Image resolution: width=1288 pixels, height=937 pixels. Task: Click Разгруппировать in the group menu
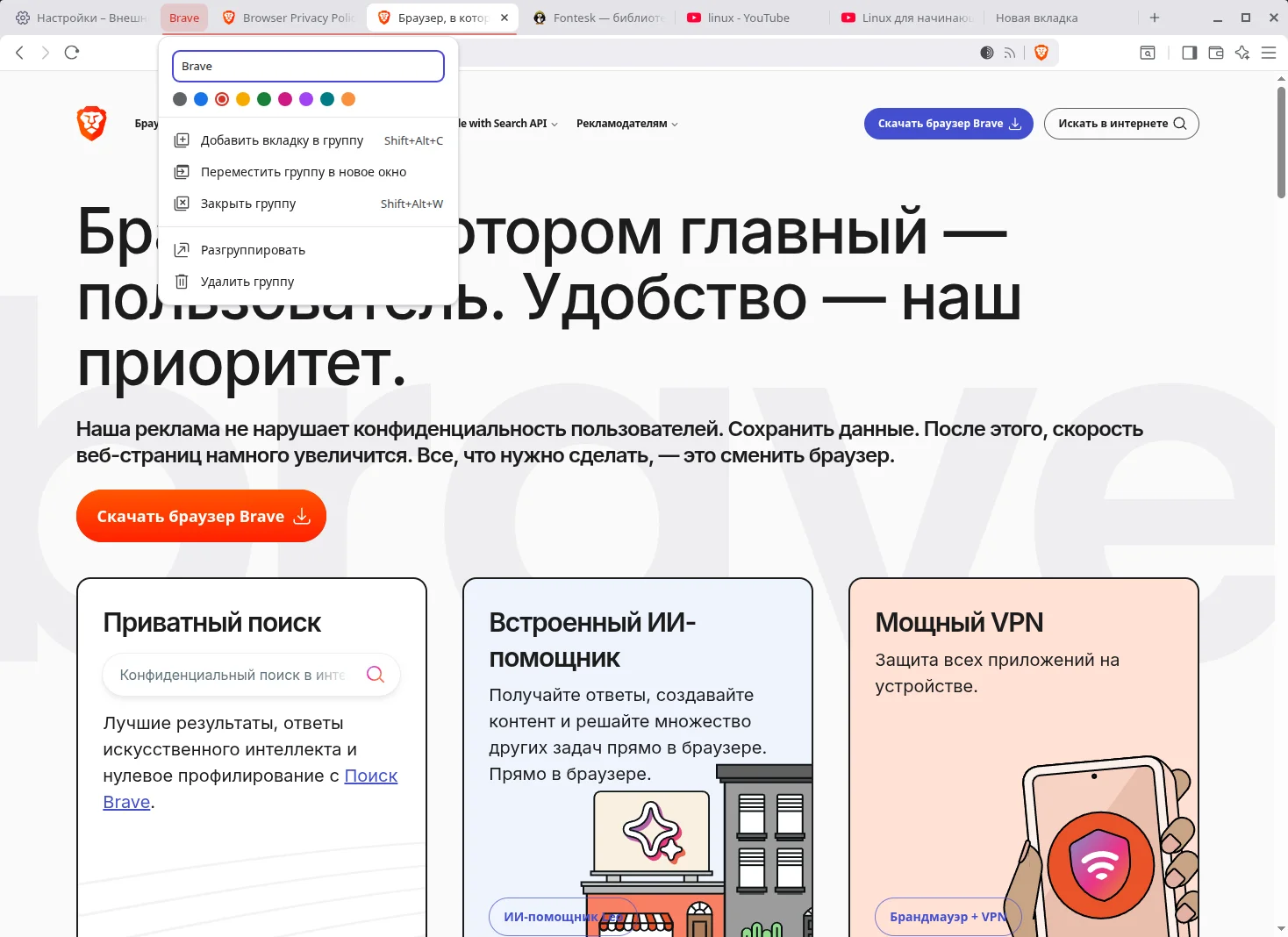coord(253,250)
